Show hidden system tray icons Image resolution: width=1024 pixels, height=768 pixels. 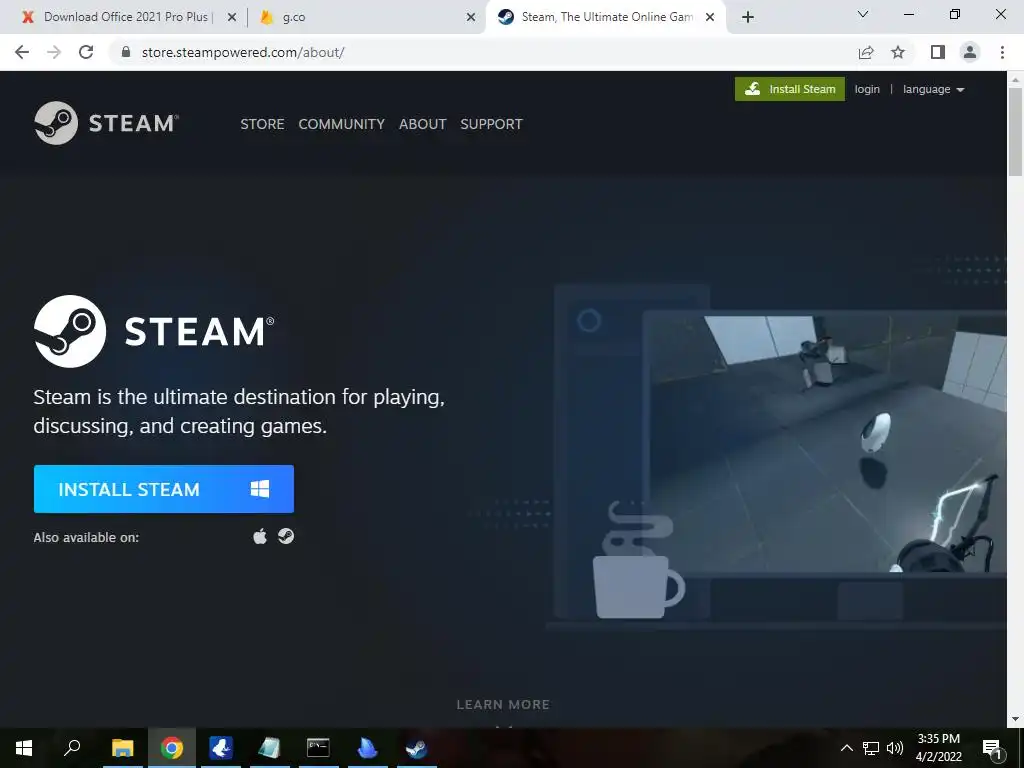click(x=846, y=748)
